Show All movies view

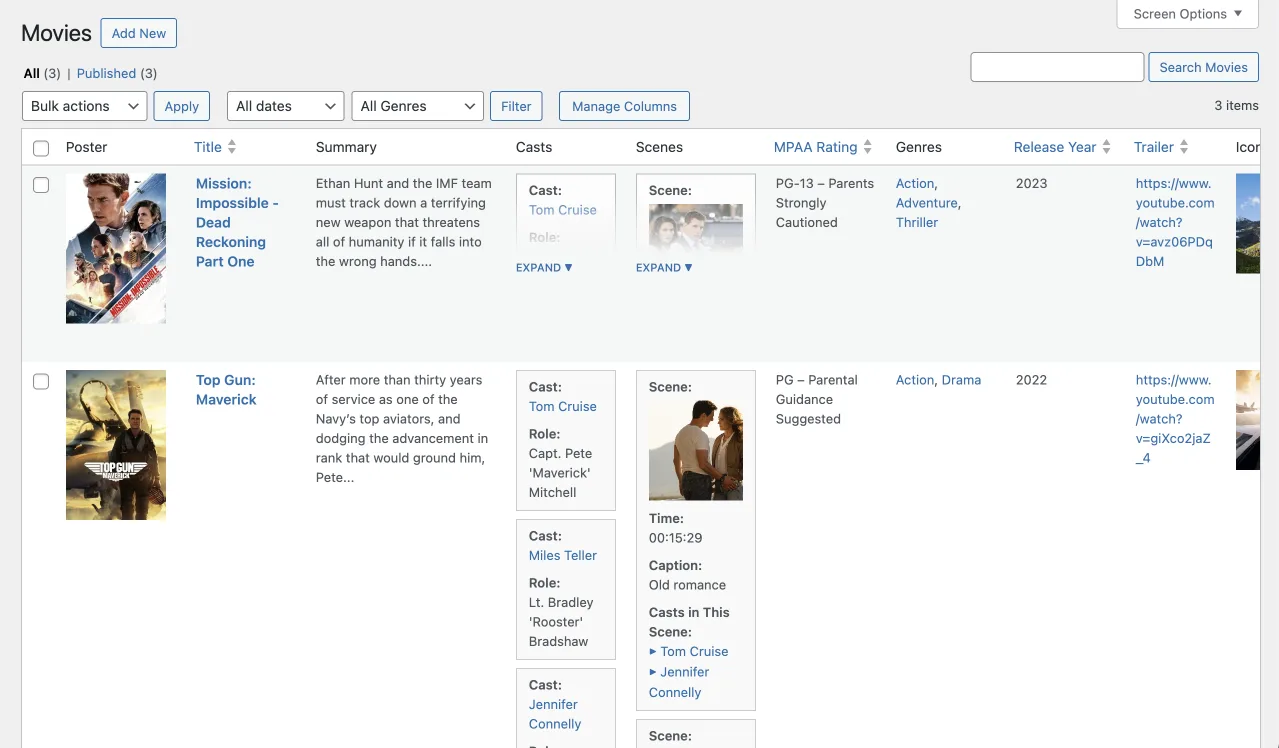coord(32,73)
